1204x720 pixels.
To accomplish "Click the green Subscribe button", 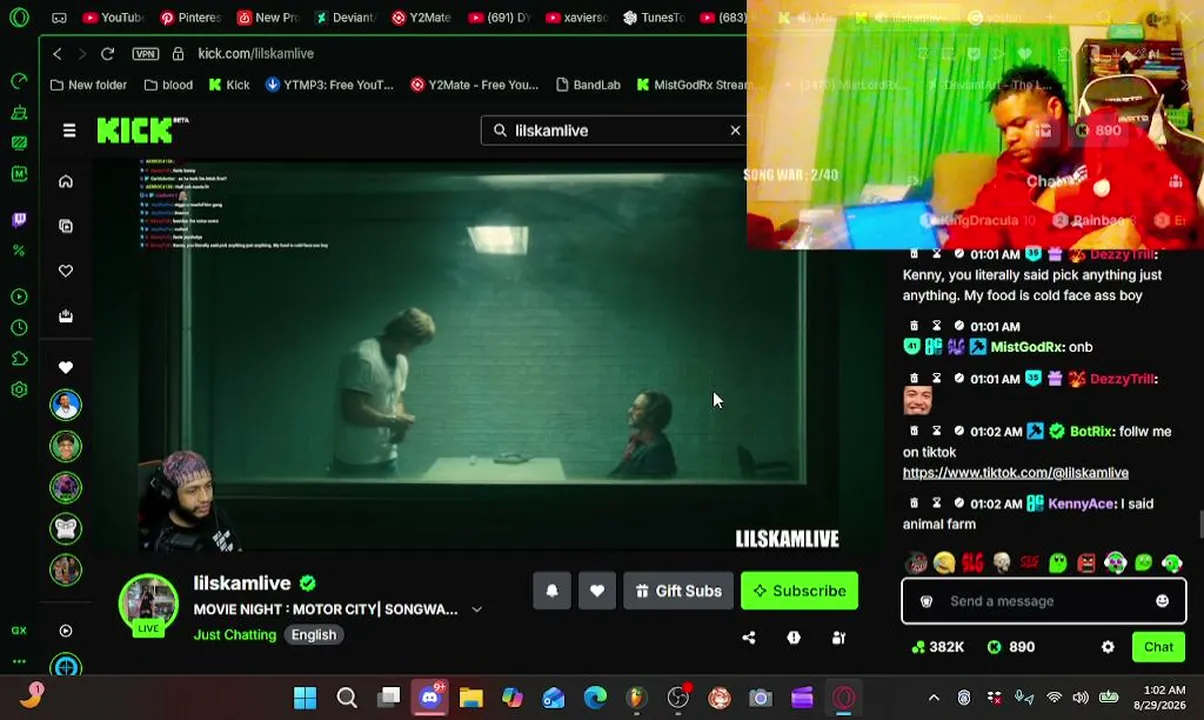I will (799, 591).
